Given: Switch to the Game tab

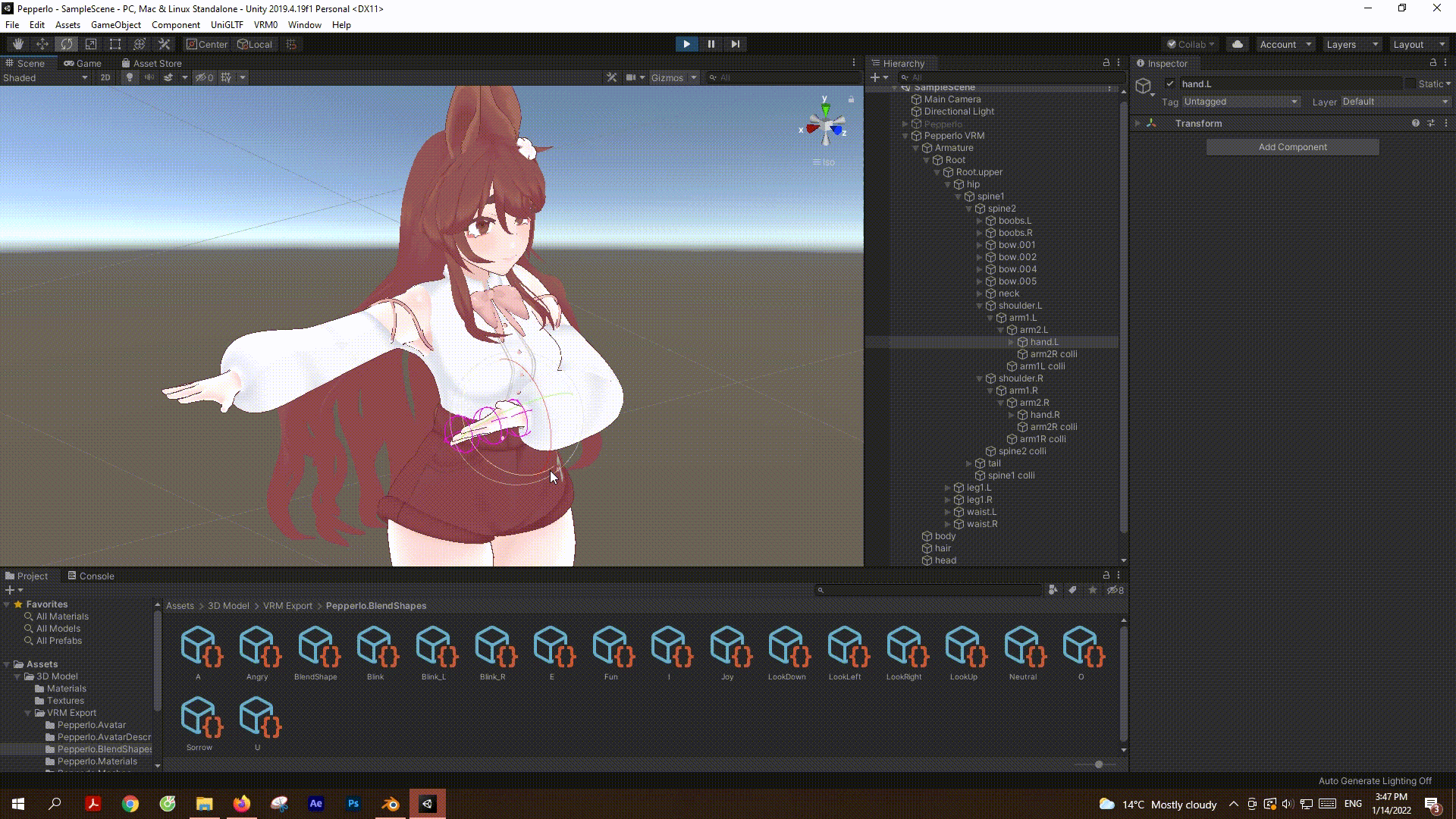Looking at the screenshot, I should coord(83,63).
